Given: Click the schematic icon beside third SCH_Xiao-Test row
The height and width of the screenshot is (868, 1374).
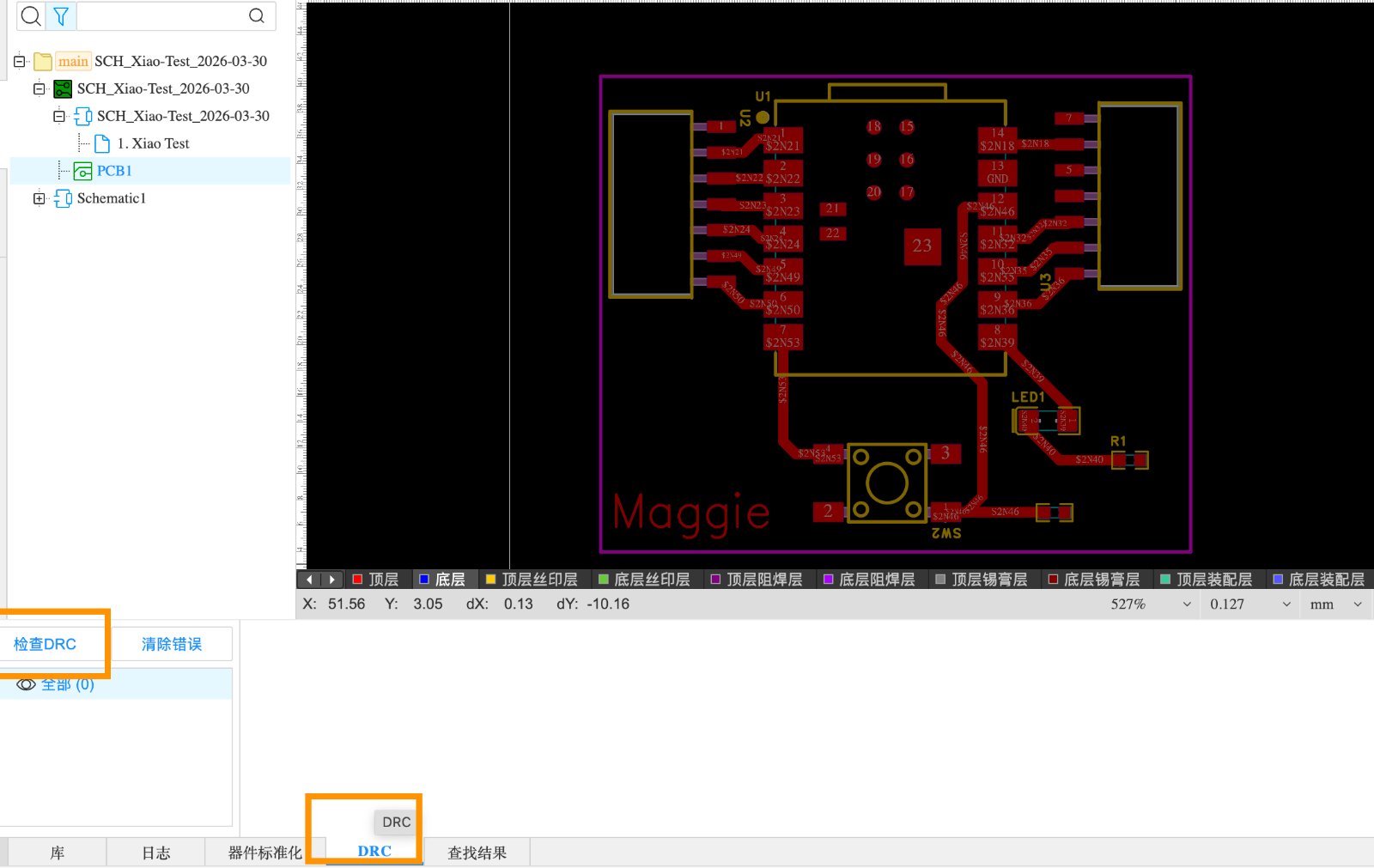Looking at the screenshot, I should pos(83,116).
